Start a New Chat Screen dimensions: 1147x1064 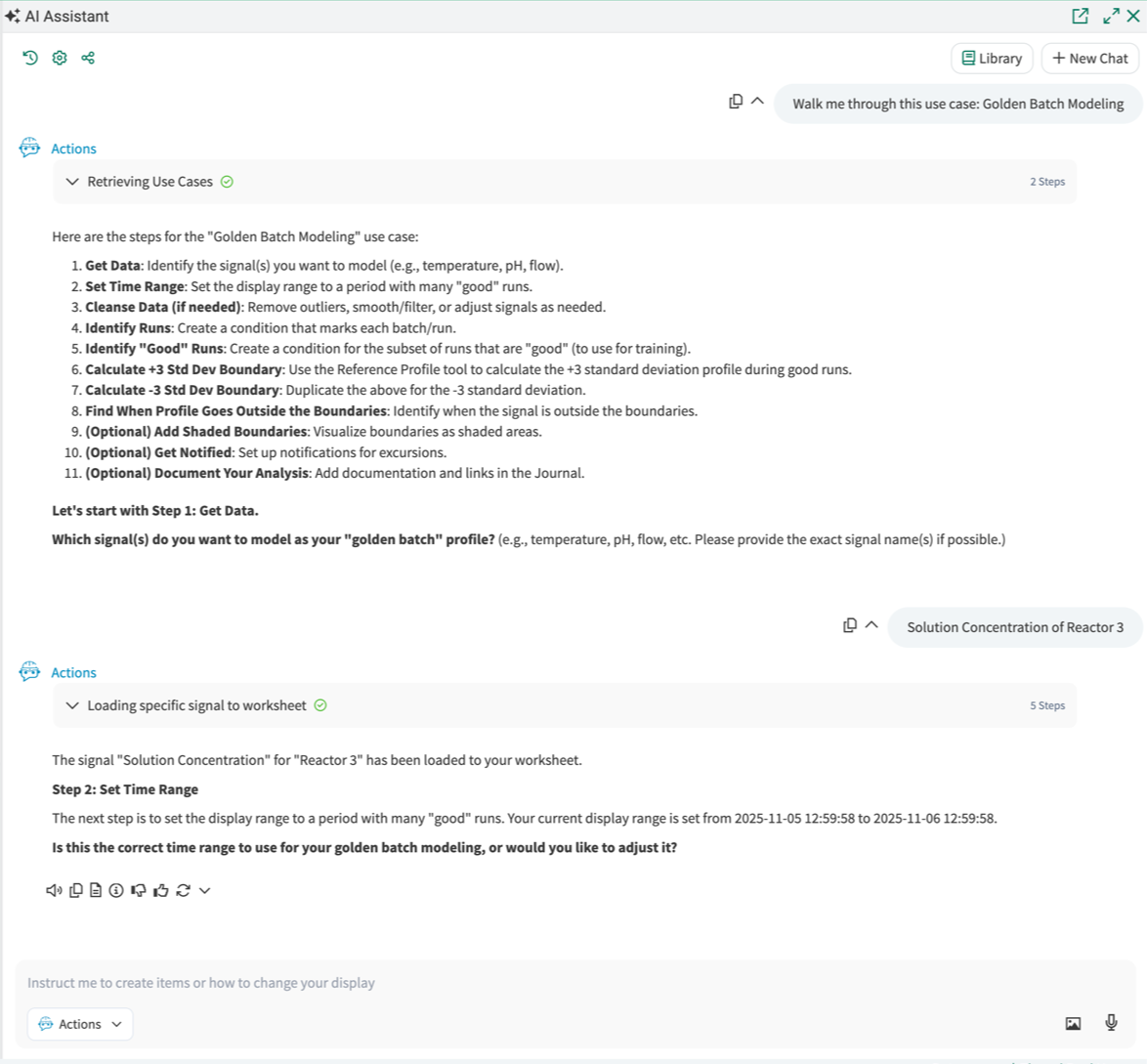pyautogui.click(x=1089, y=59)
